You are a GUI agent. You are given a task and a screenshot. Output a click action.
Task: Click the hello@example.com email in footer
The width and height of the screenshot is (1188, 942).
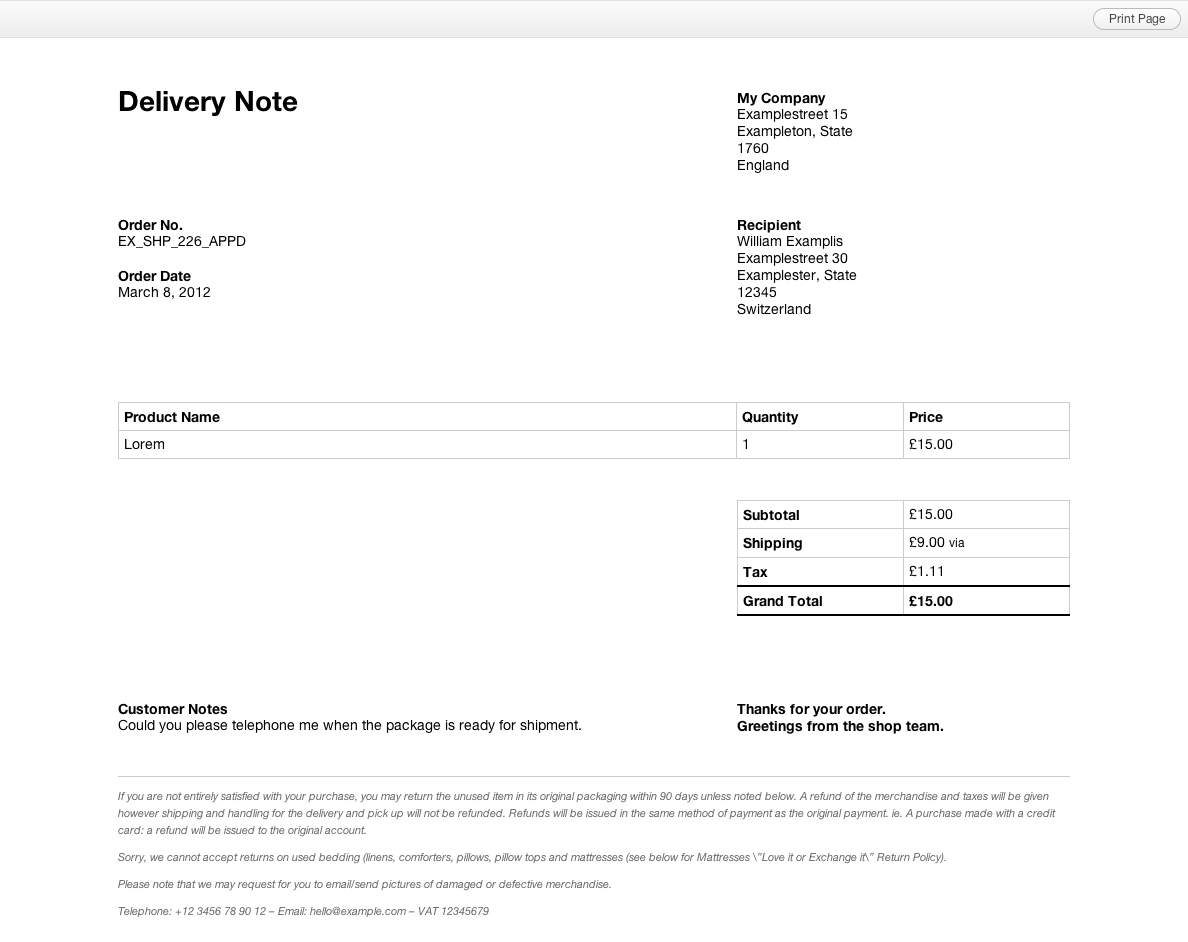358,911
